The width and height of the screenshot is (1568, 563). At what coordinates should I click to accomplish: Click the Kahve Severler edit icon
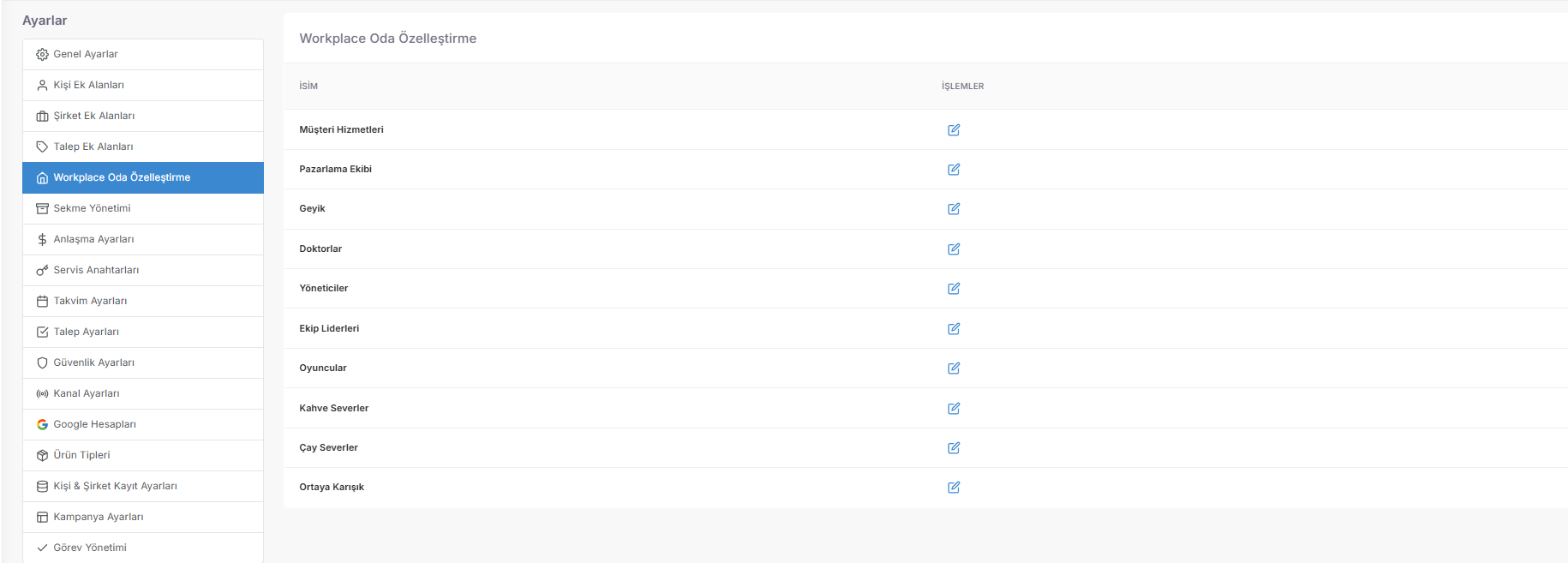(954, 409)
